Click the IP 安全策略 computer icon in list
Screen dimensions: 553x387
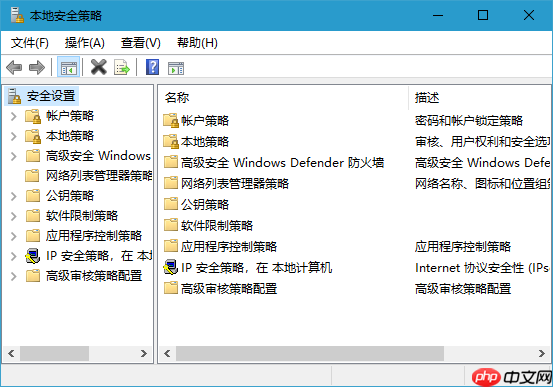click(x=171, y=268)
